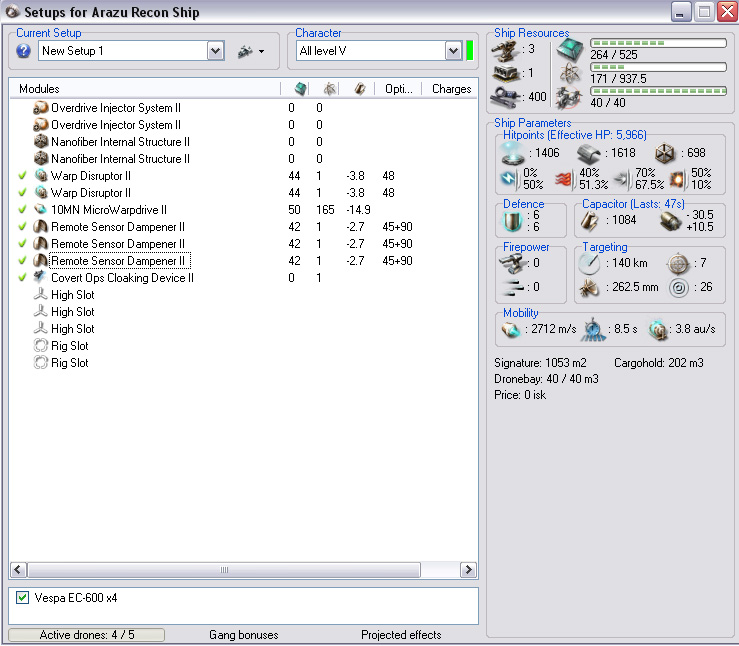Click the CPU column header icon
Screen dimensions: 739x646
(300, 88)
